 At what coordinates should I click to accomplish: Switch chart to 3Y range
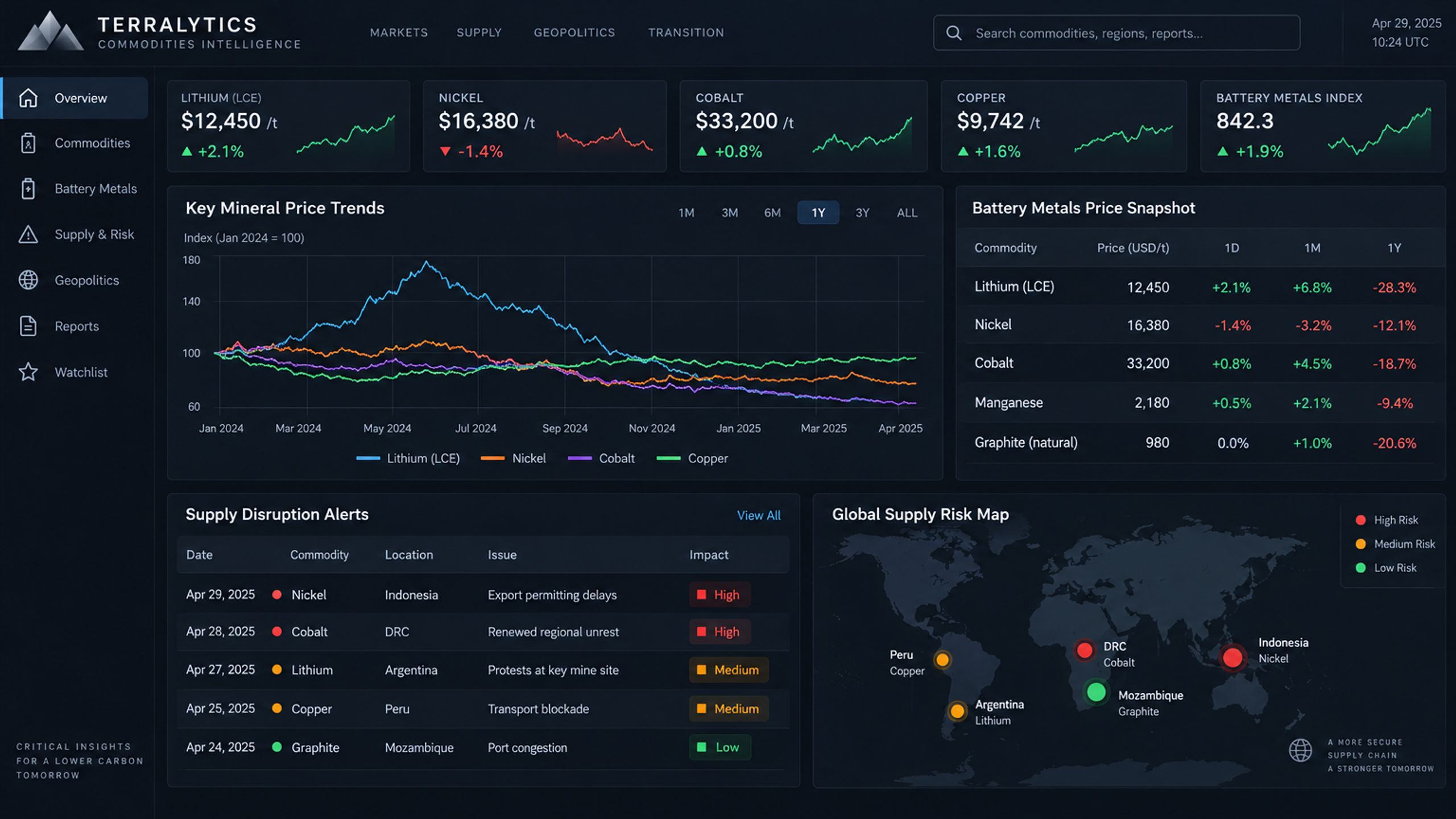(x=862, y=213)
